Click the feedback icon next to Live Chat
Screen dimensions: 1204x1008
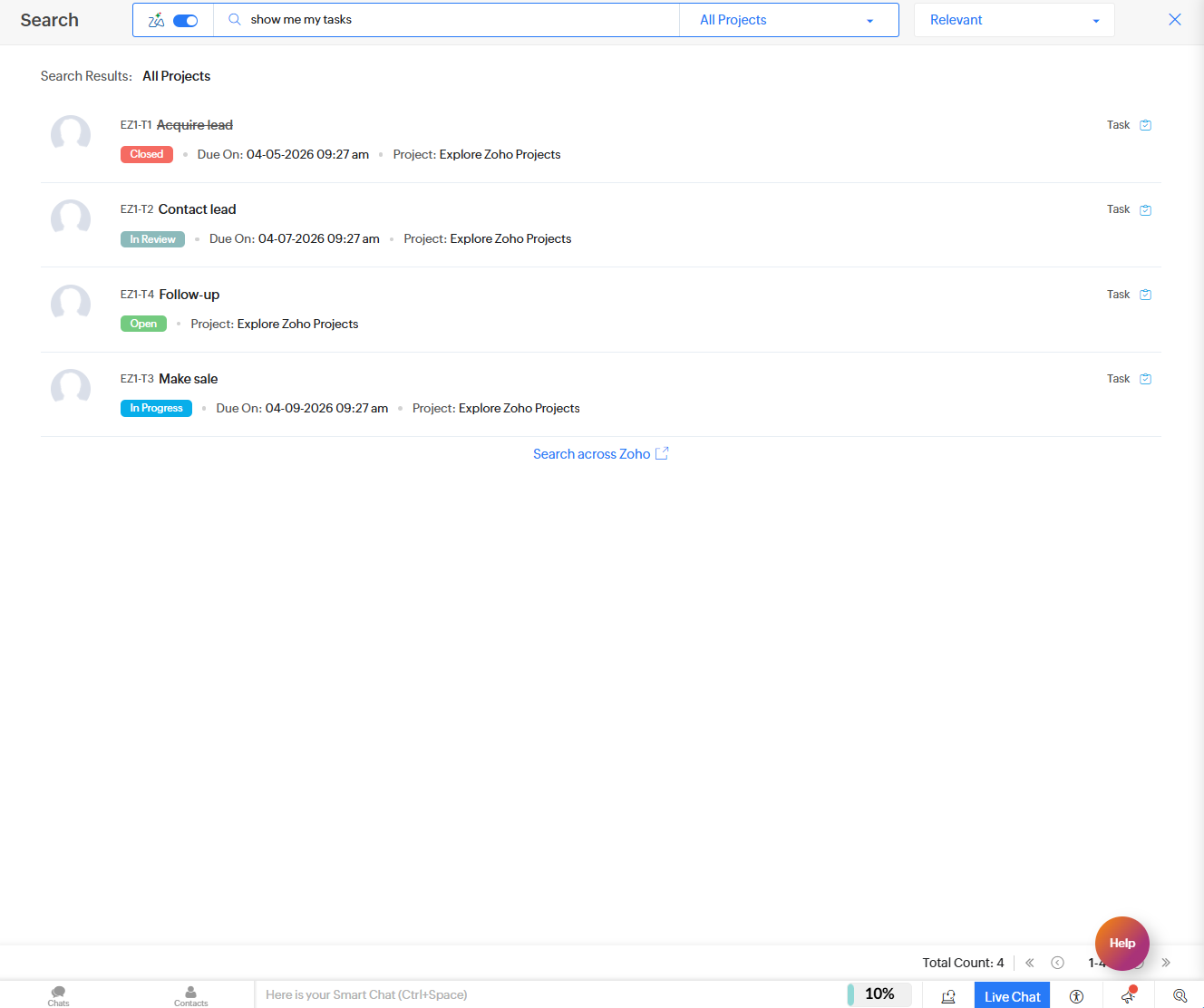(948, 995)
